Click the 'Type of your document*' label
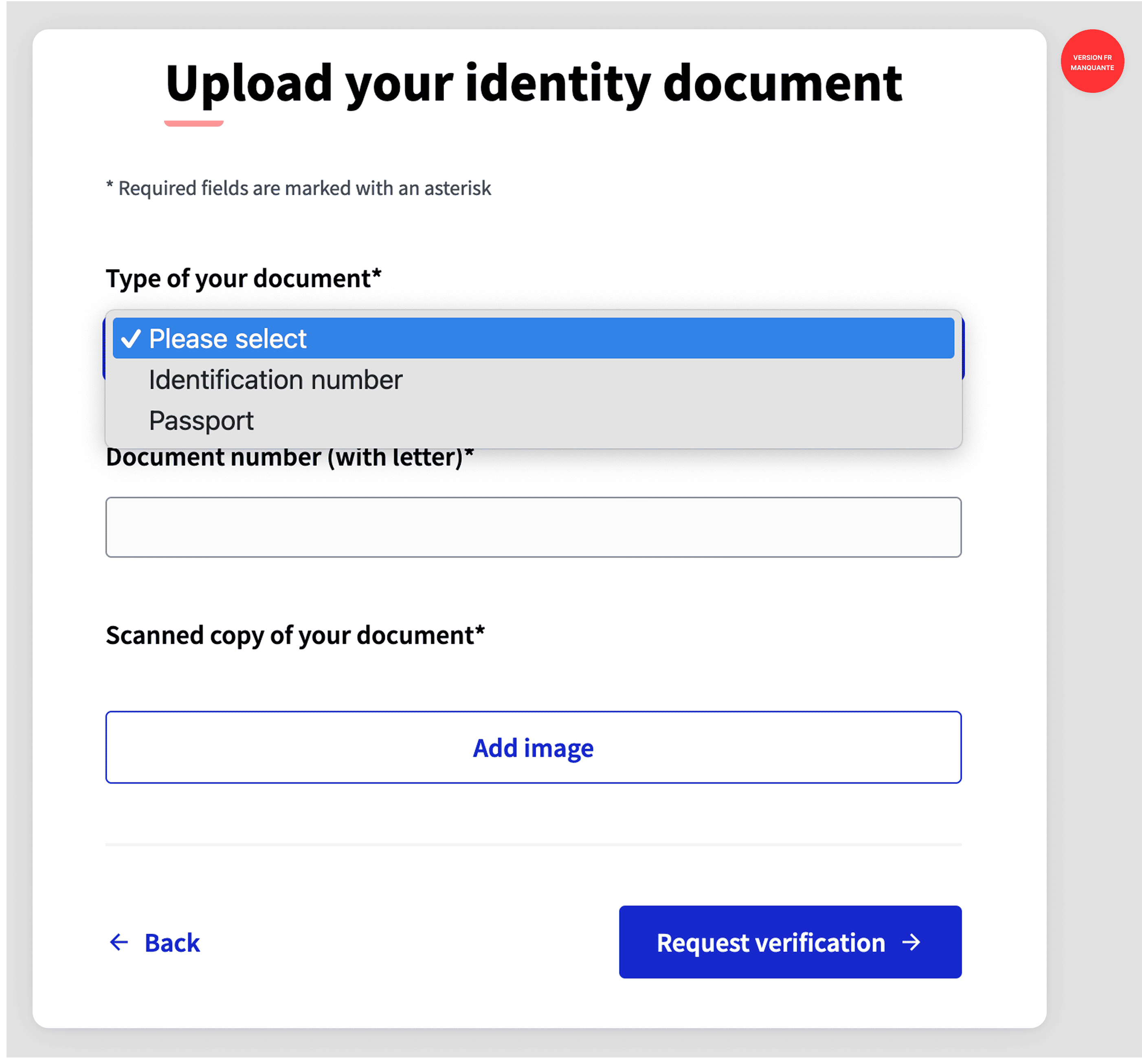1142x1064 pixels. [x=244, y=279]
